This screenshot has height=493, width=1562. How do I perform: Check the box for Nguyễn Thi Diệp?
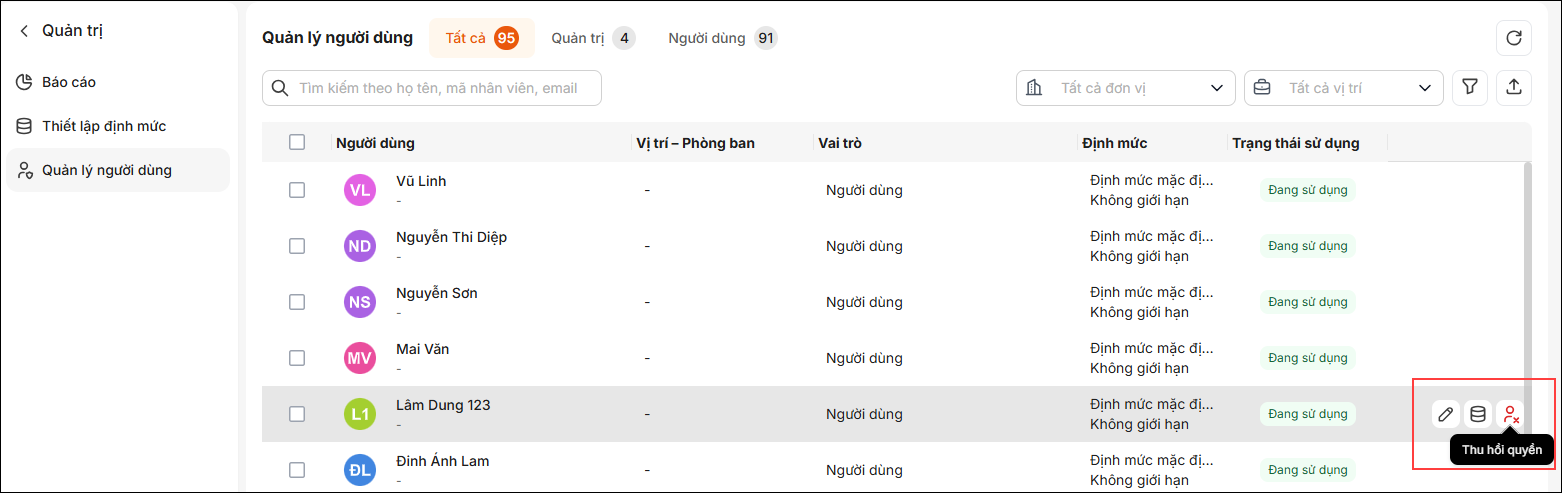pos(297,246)
